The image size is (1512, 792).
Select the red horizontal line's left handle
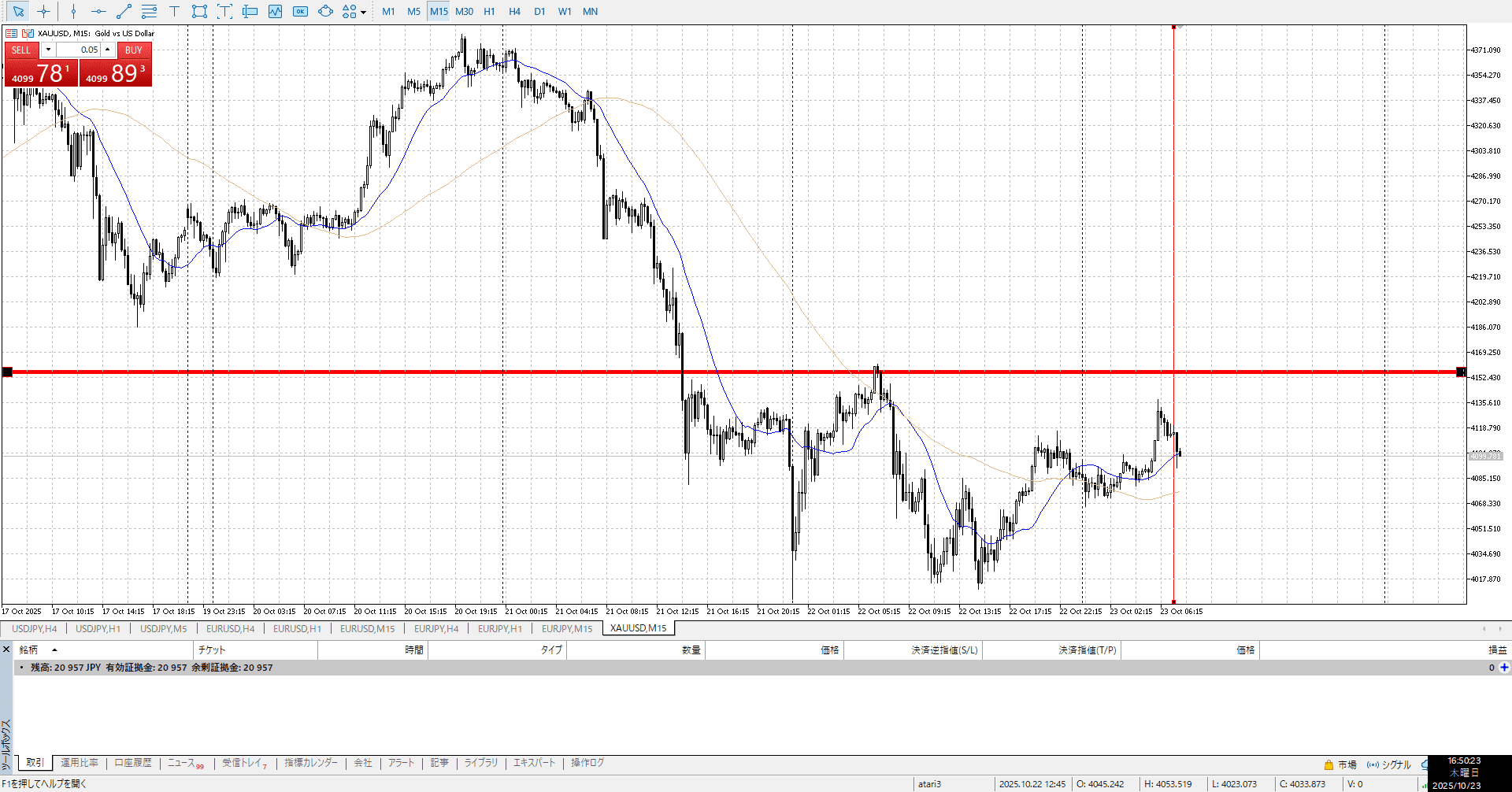(7, 372)
